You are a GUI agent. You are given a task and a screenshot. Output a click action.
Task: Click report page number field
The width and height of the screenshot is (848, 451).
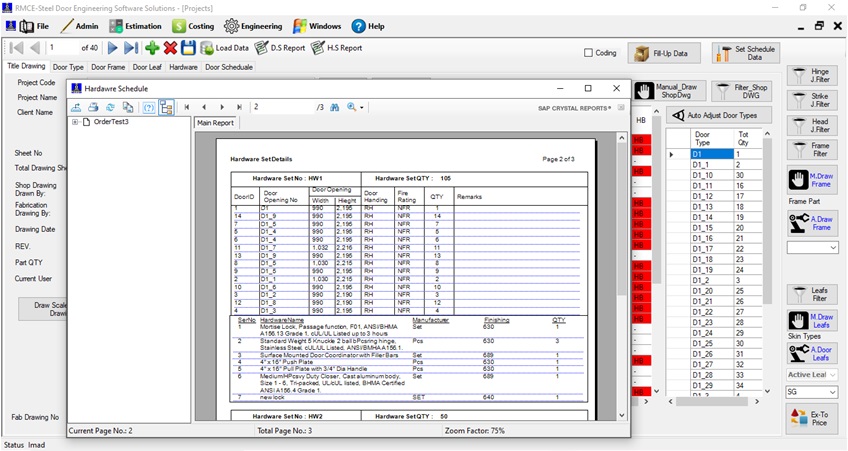coord(281,107)
